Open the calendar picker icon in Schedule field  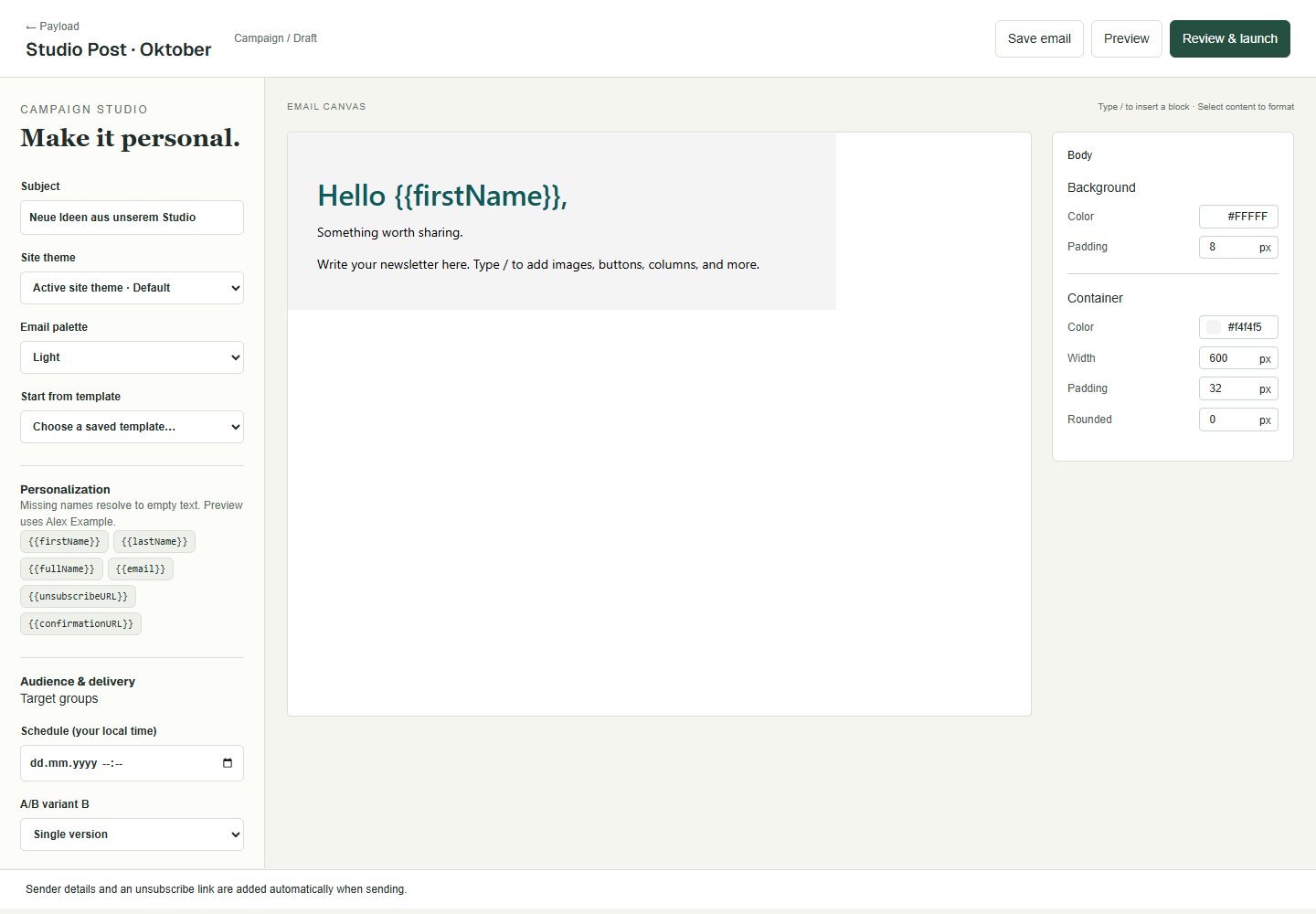(x=228, y=763)
